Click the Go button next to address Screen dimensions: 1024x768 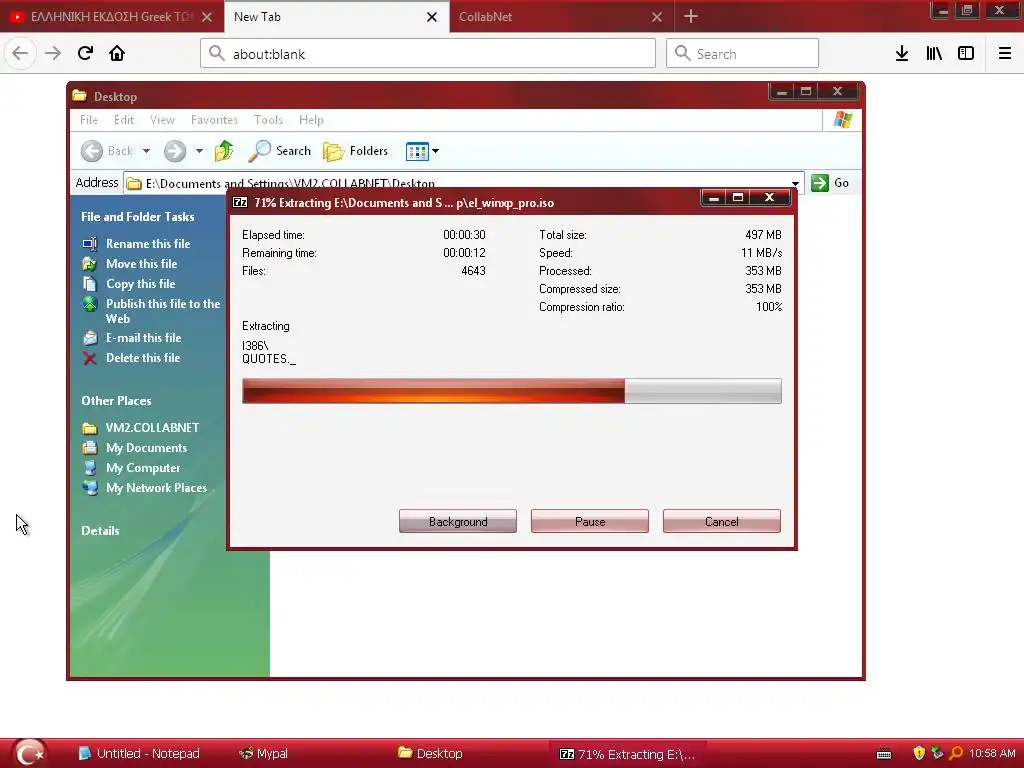[x=831, y=183]
